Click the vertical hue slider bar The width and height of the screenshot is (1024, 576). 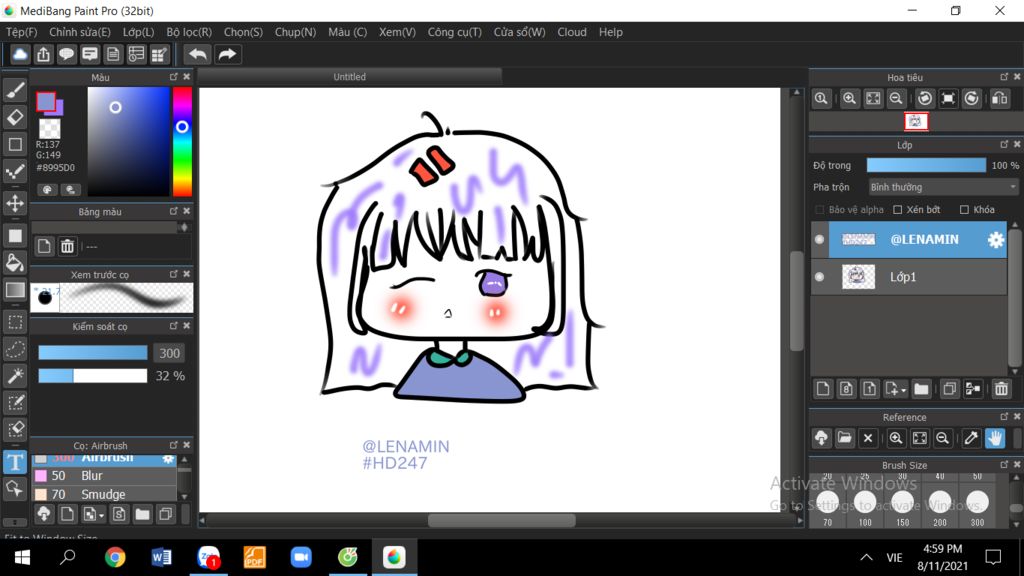coord(182,142)
